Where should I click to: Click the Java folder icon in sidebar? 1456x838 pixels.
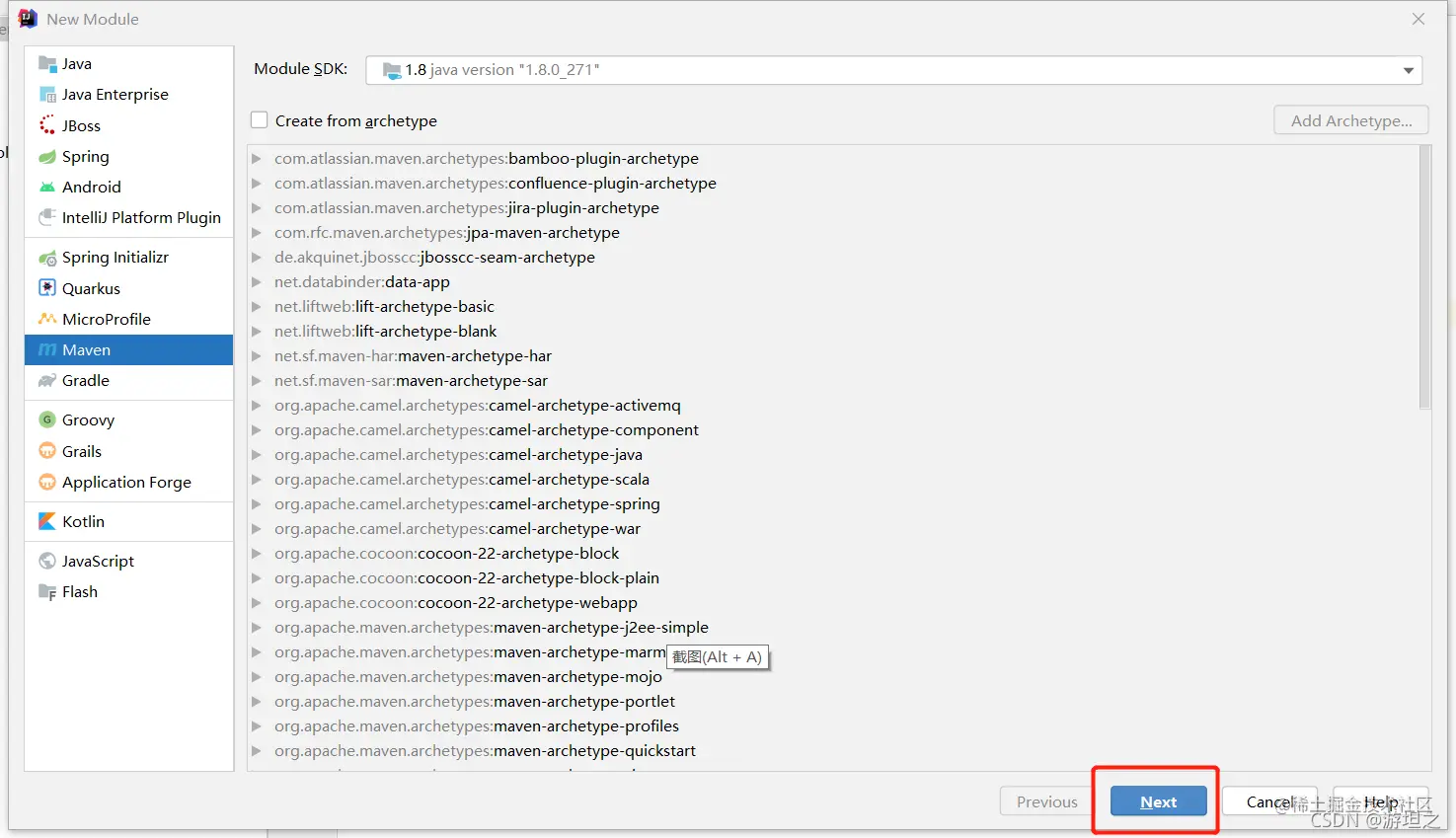tap(46, 64)
